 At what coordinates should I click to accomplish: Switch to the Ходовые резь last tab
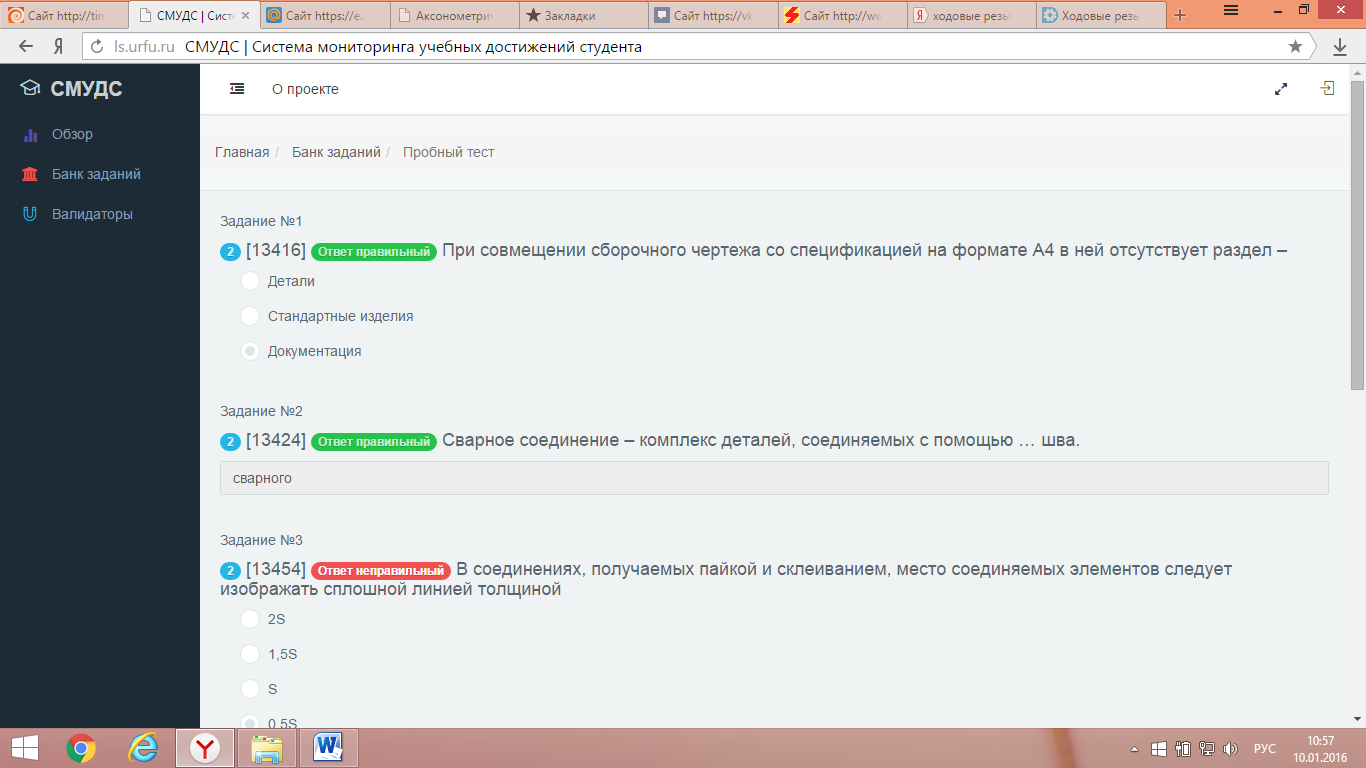(1100, 15)
